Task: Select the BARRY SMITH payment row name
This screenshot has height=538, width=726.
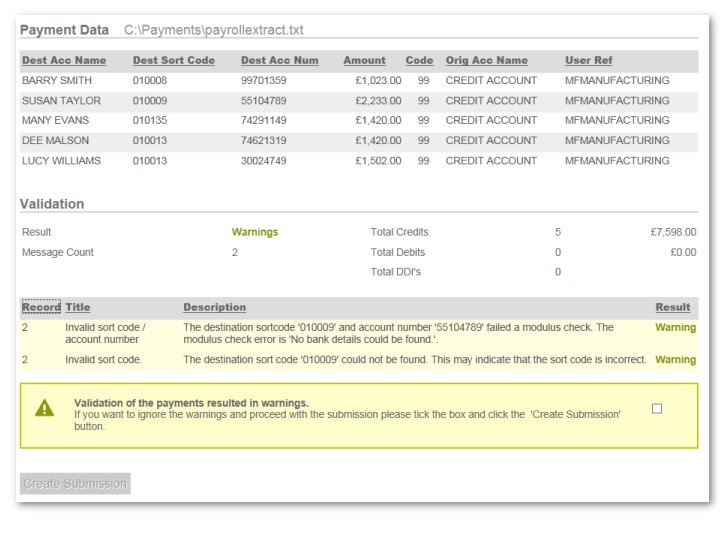Action: (57, 80)
